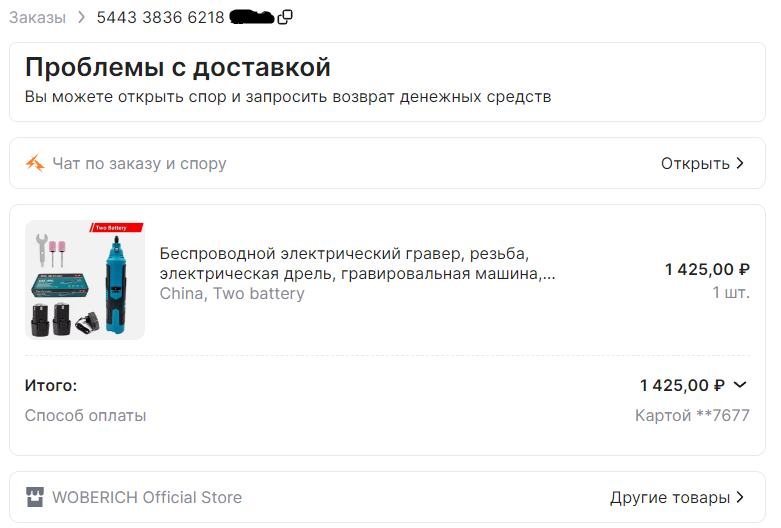
Task: Click the Проблемы с доставкой heading
Action: (x=178, y=67)
